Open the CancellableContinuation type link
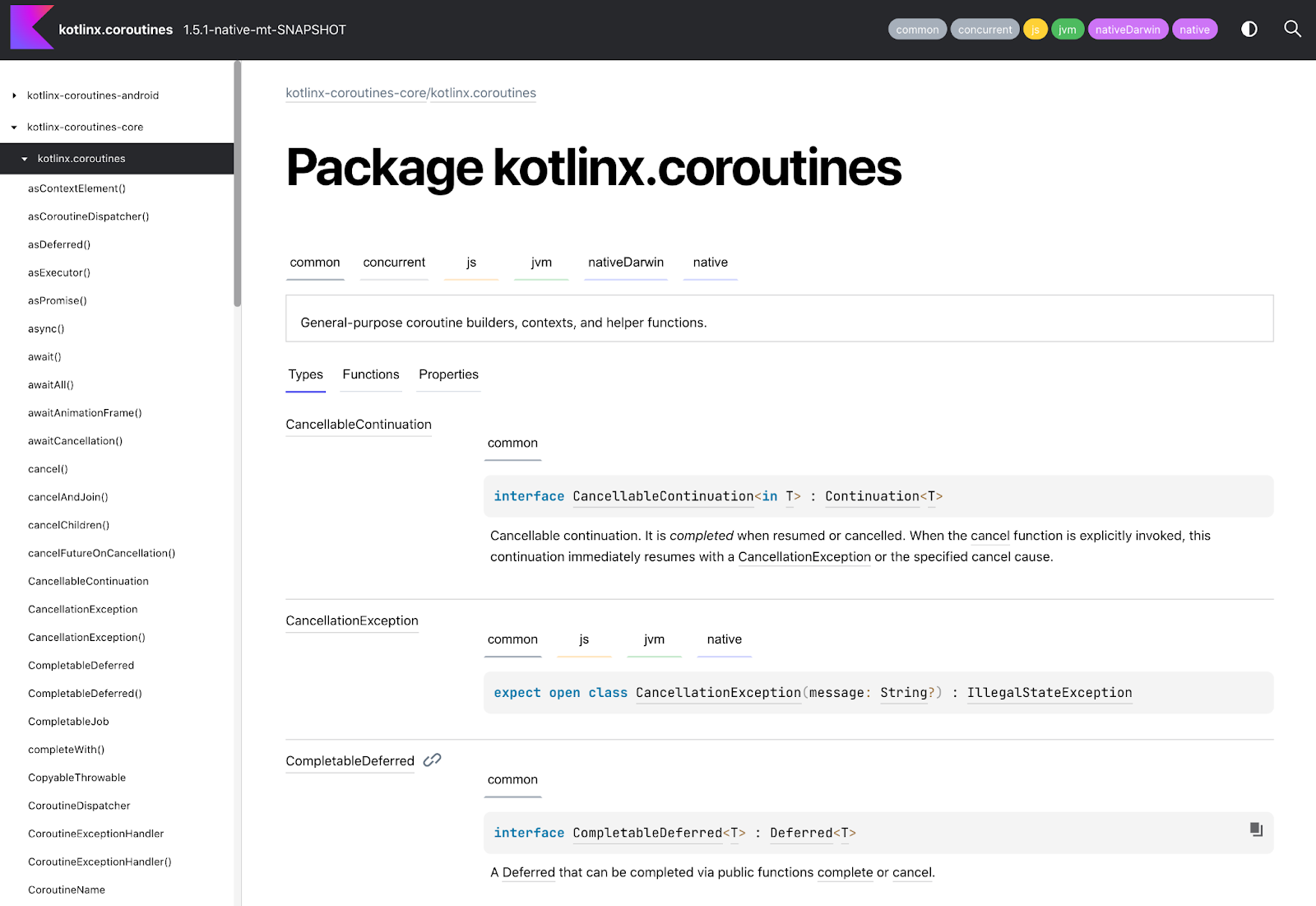 click(358, 425)
